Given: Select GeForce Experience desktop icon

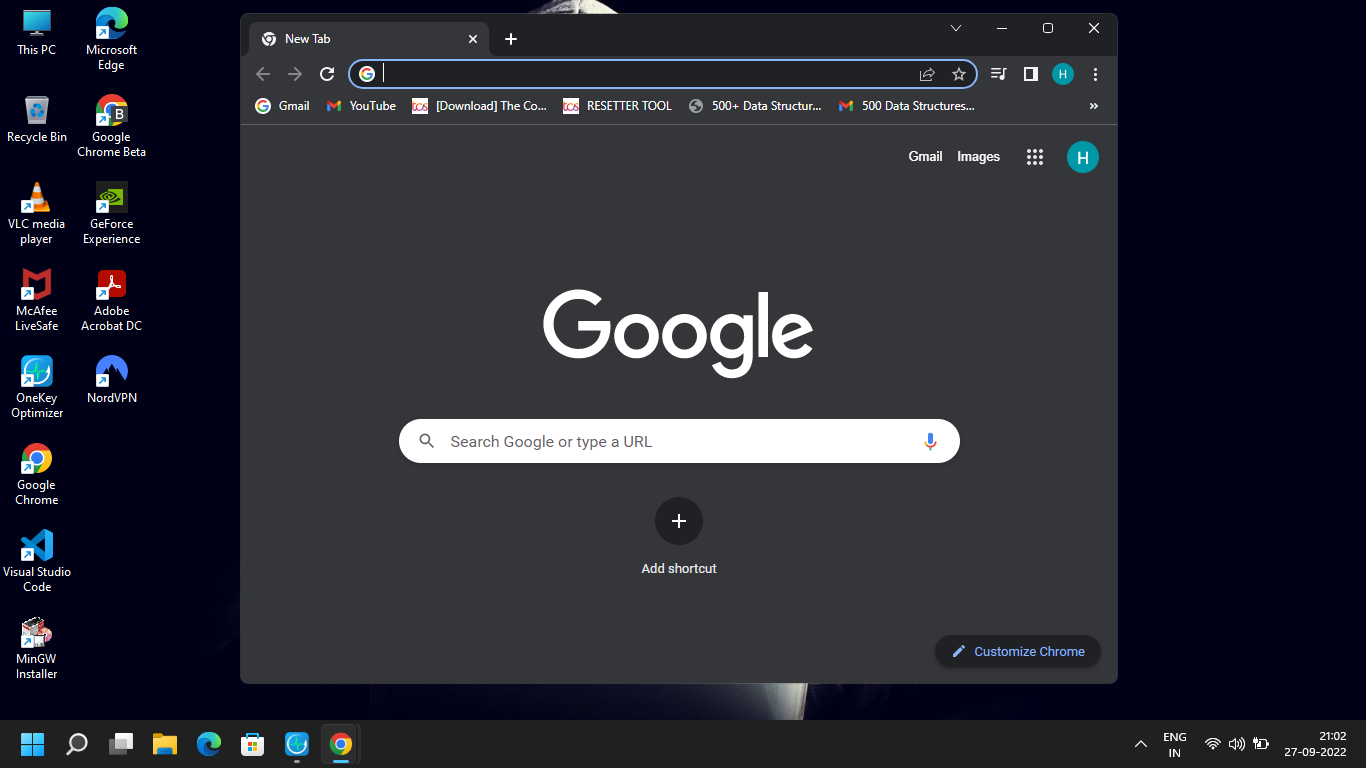Looking at the screenshot, I should 112,213.
